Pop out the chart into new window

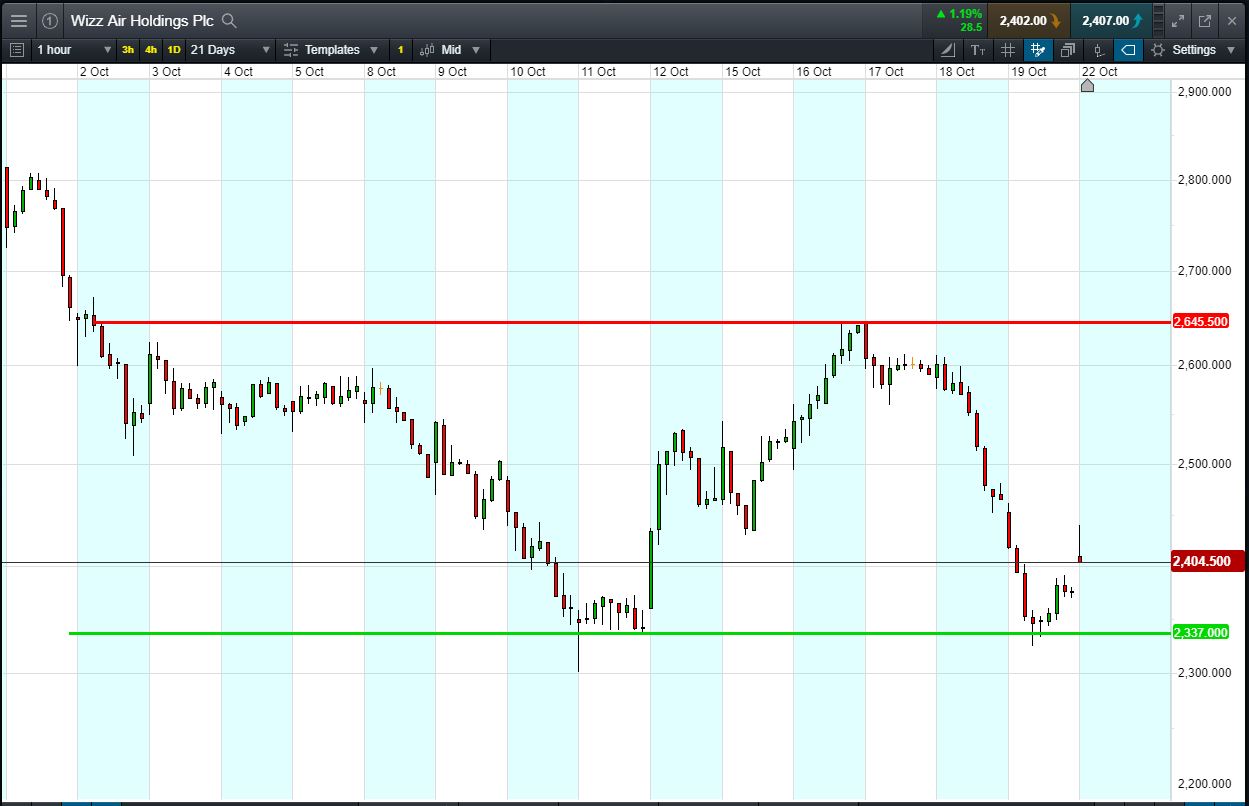coord(1204,20)
